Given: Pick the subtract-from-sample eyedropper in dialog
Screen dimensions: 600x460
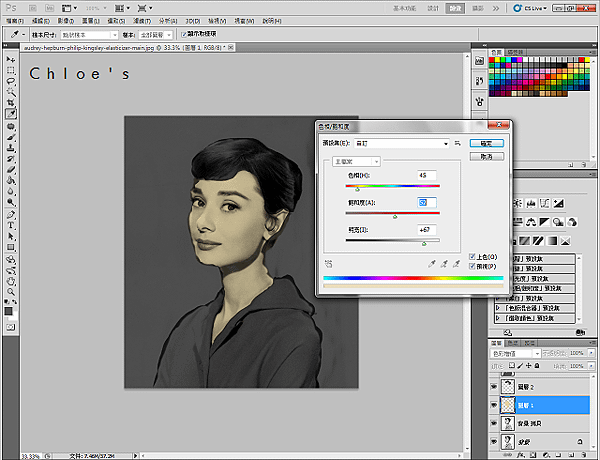Looking at the screenshot, I should coord(456,264).
